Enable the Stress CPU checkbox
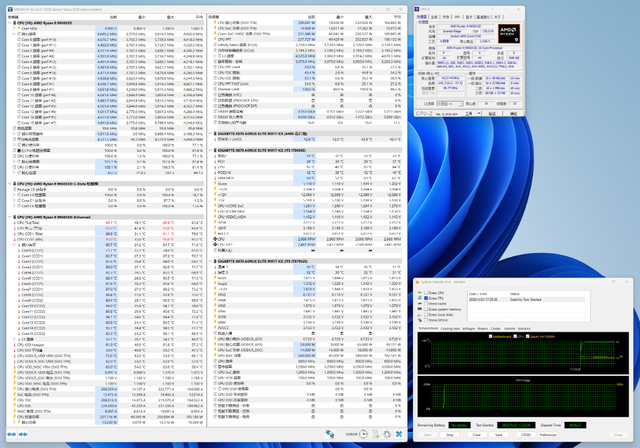The height and width of the screenshot is (448, 640). point(426,293)
